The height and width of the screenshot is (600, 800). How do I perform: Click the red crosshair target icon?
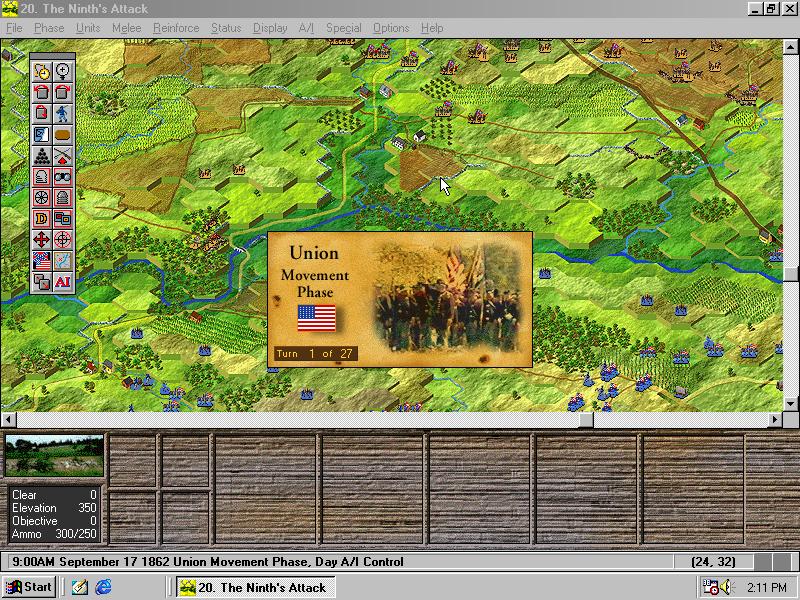(x=62, y=239)
